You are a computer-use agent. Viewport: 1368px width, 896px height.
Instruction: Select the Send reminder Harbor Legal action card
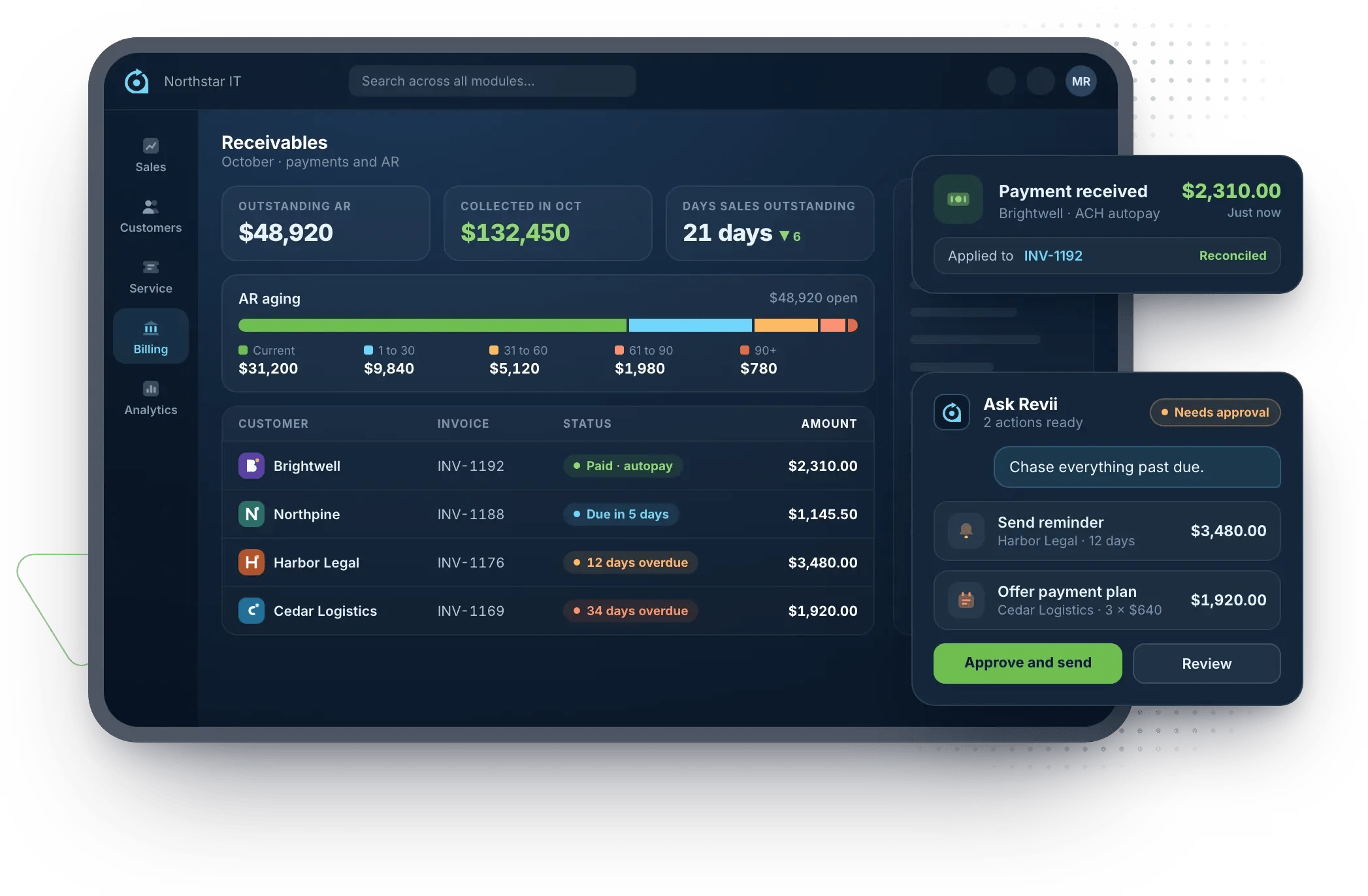[1107, 531]
